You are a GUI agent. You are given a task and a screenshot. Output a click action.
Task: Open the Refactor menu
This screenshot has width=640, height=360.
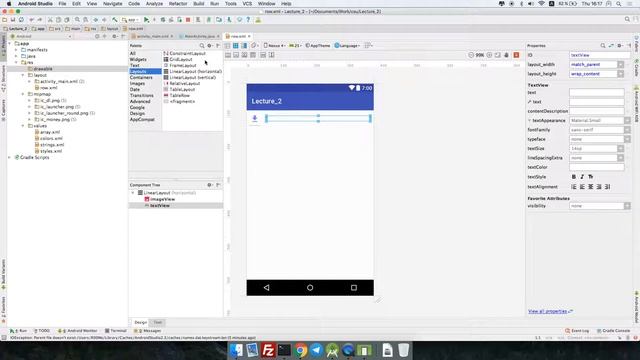(178, 4)
